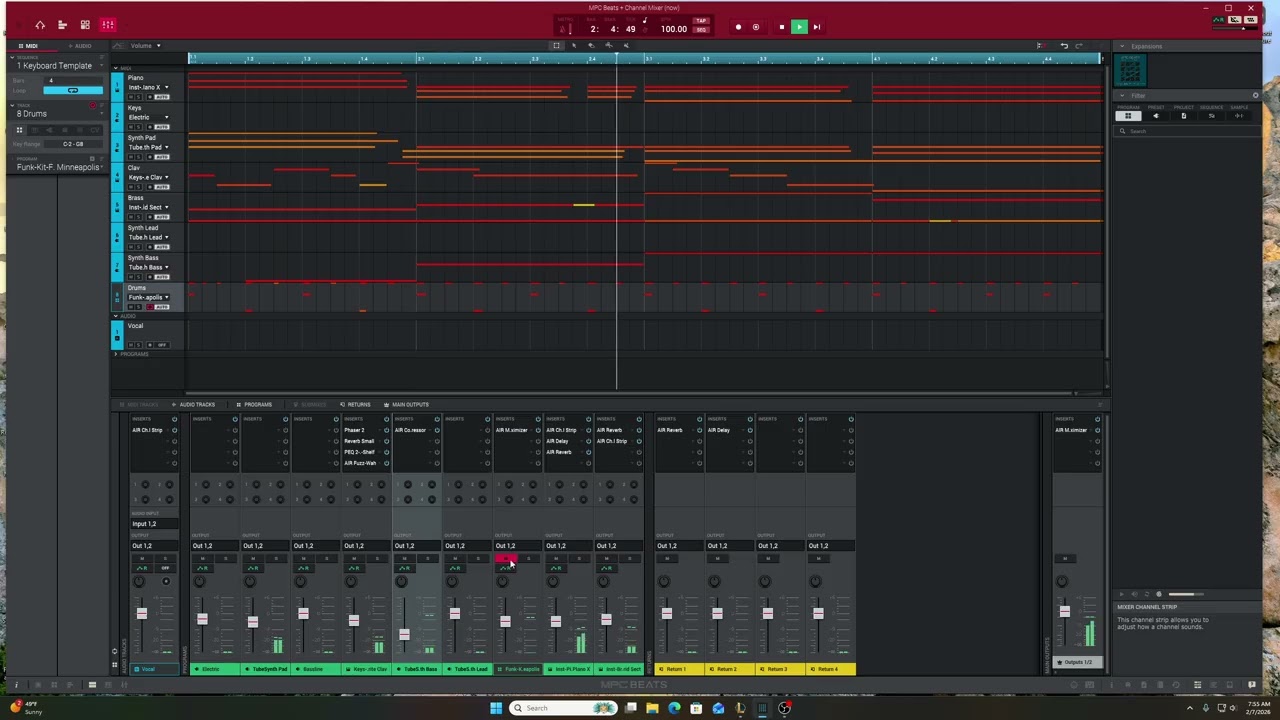Click the Undo arrow icon
Viewport: 1280px width, 720px height.
pyautogui.click(x=1064, y=45)
